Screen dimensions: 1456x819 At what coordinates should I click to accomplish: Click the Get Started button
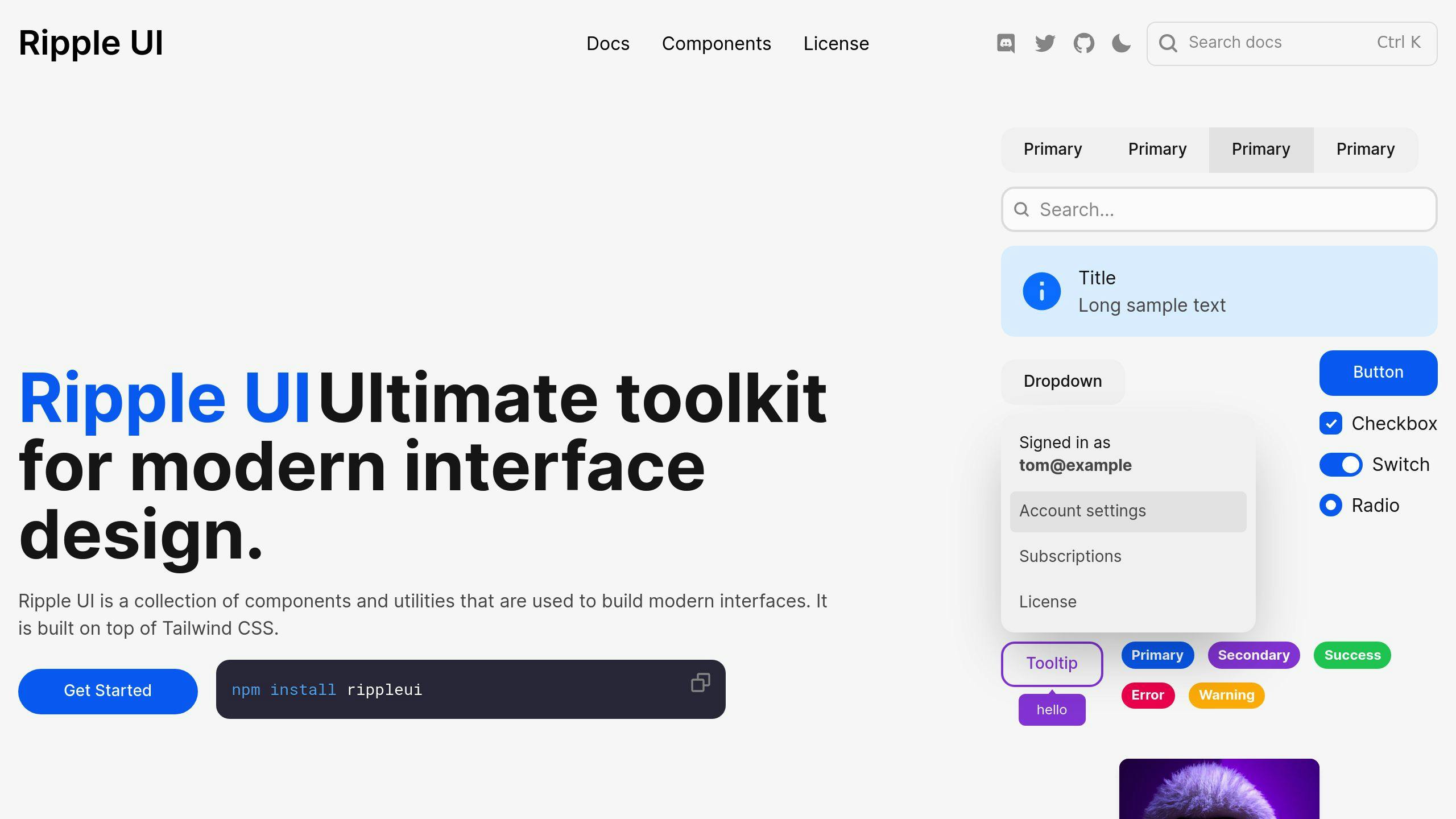click(107, 691)
